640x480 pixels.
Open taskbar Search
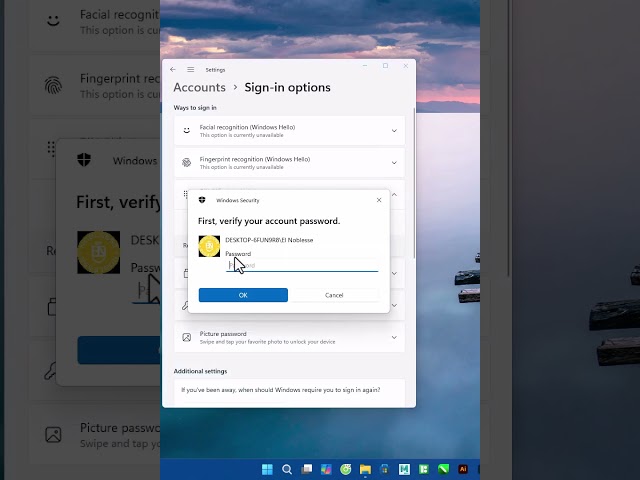pyautogui.click(x=287, y=469)
